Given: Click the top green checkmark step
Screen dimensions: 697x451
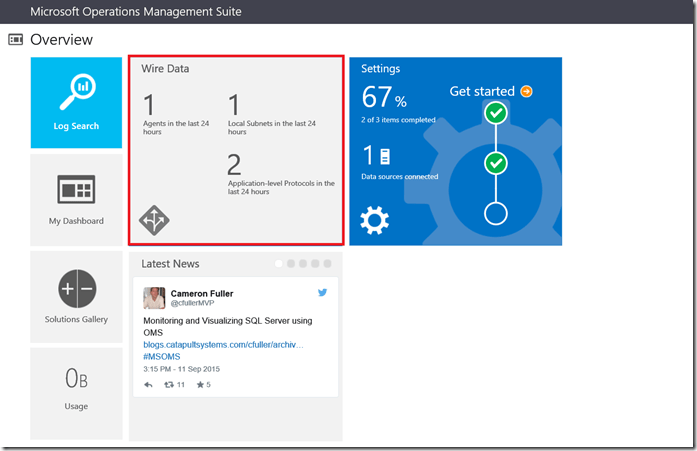Looking at the screenshot, I should coord(496,115).
